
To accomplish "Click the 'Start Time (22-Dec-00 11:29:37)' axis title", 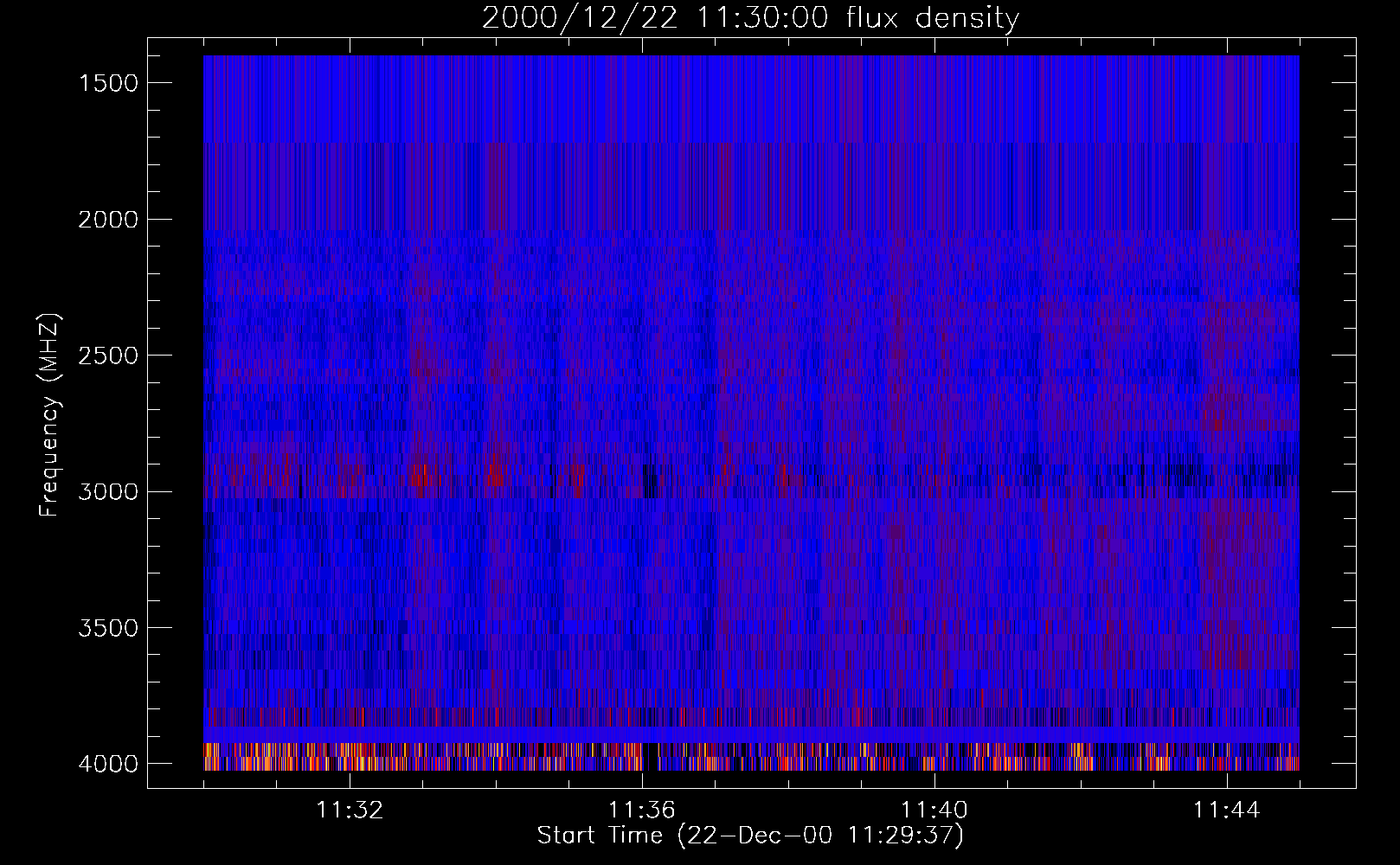I will [750, 836].
